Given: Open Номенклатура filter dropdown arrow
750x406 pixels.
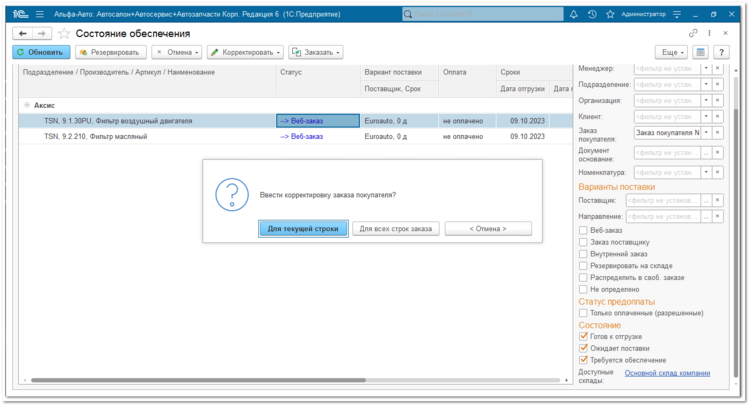Looking at the screenshot, I should click(706, 172).
